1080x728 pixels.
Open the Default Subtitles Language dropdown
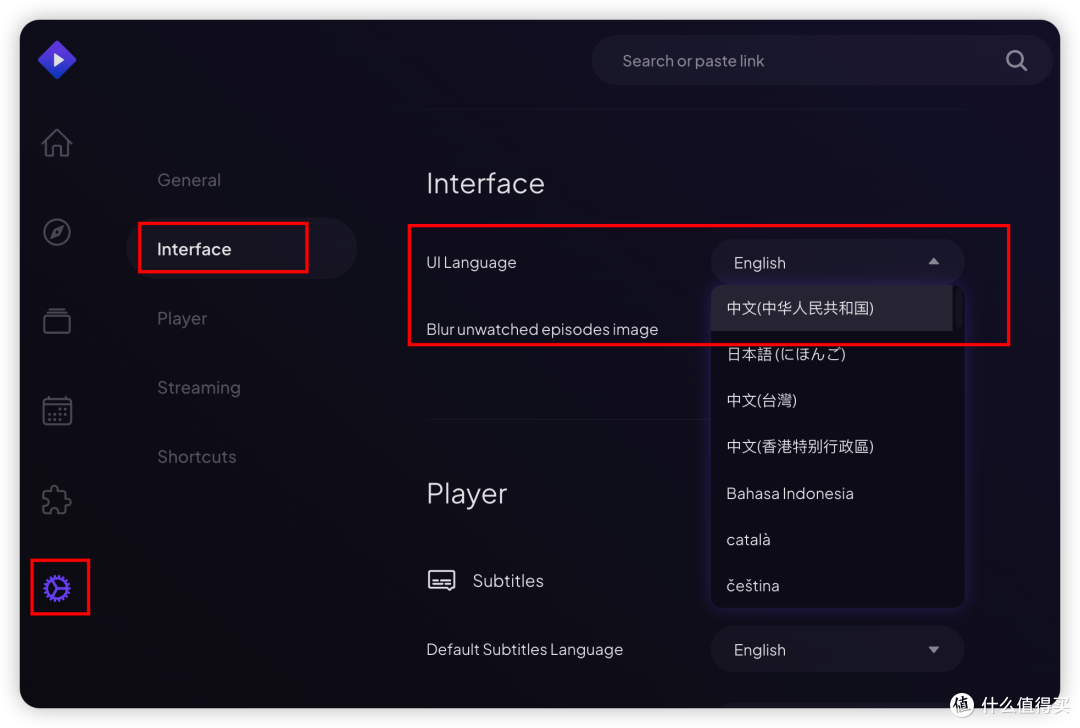click(837, 649)
